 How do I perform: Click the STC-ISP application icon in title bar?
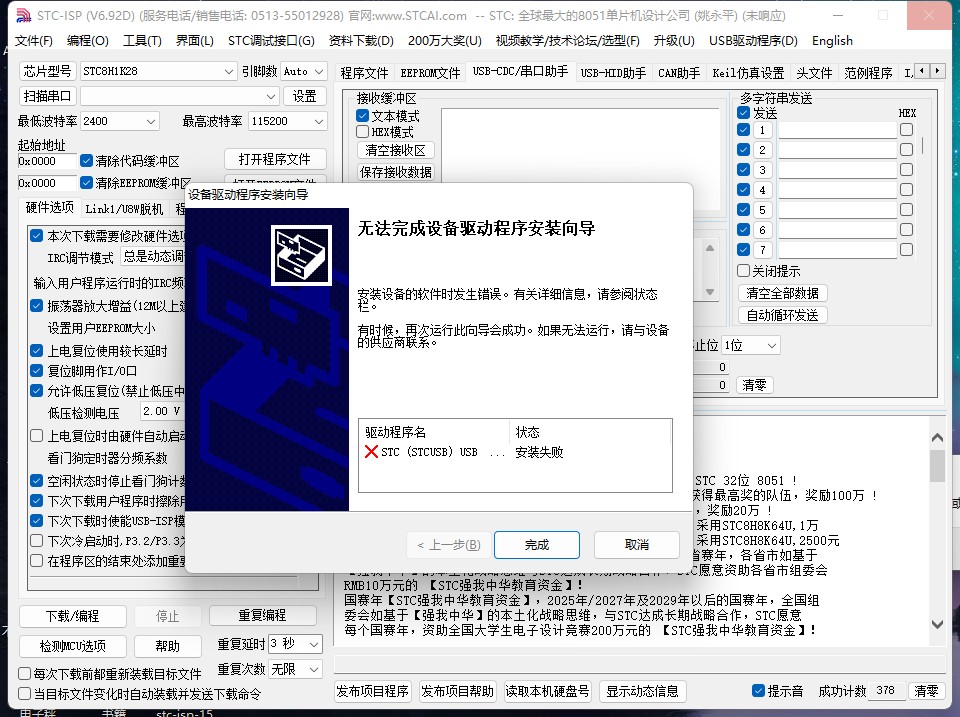23,15
